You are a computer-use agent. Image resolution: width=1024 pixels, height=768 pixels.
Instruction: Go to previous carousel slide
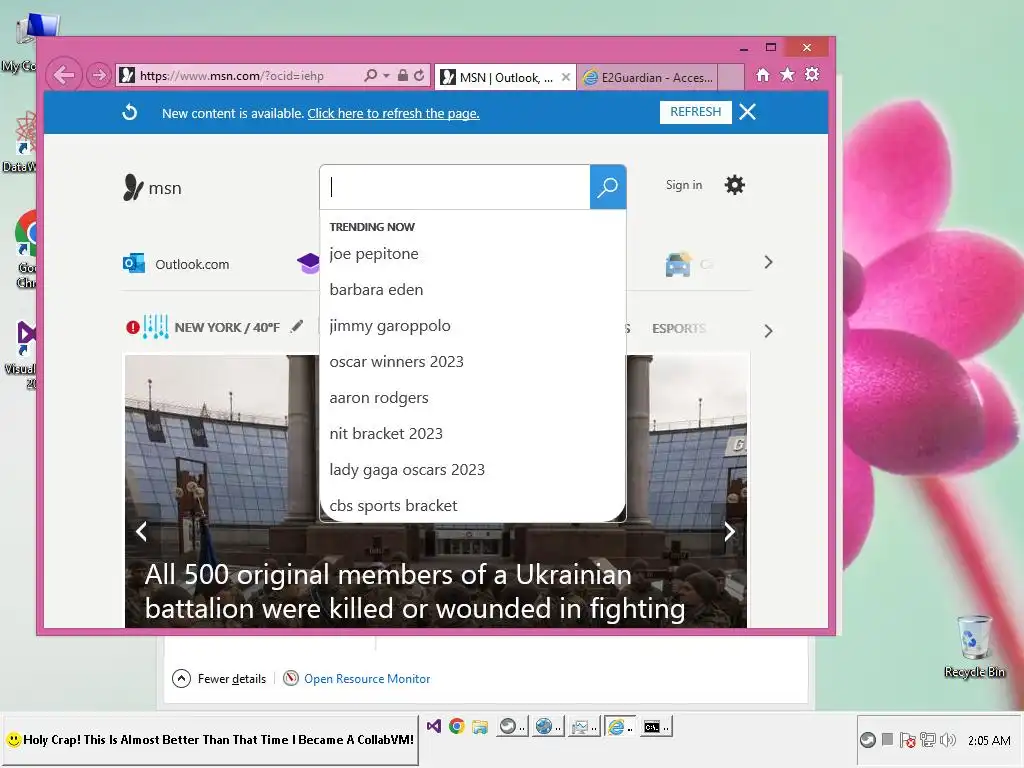pos(141,532)
